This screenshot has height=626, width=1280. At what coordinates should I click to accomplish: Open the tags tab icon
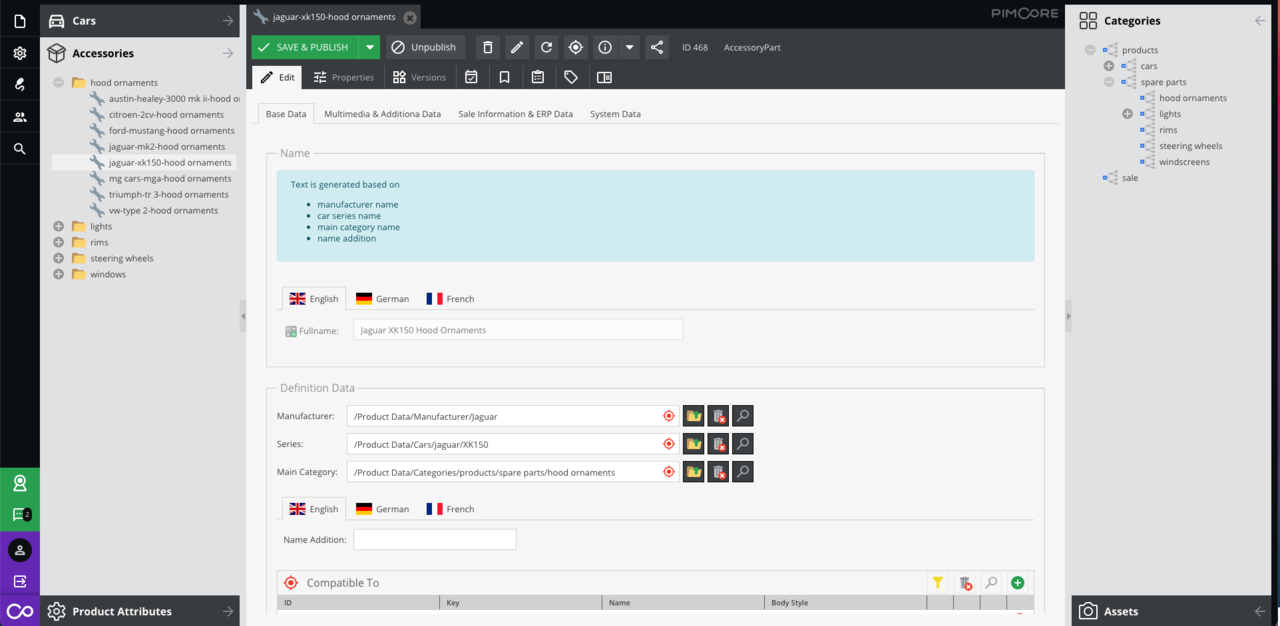571,77
